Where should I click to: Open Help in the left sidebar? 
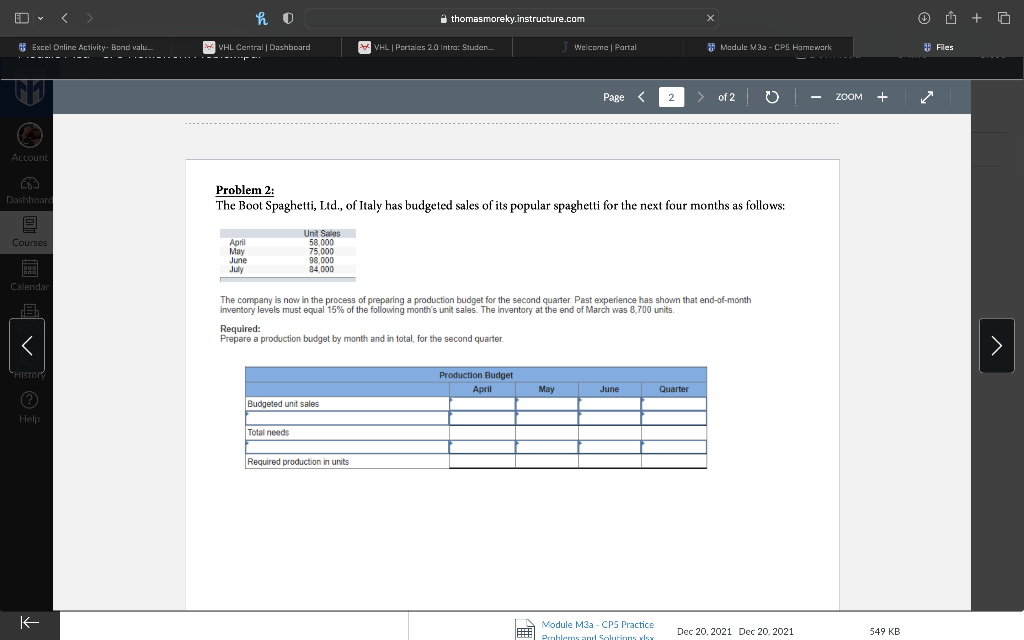[29, 403]
